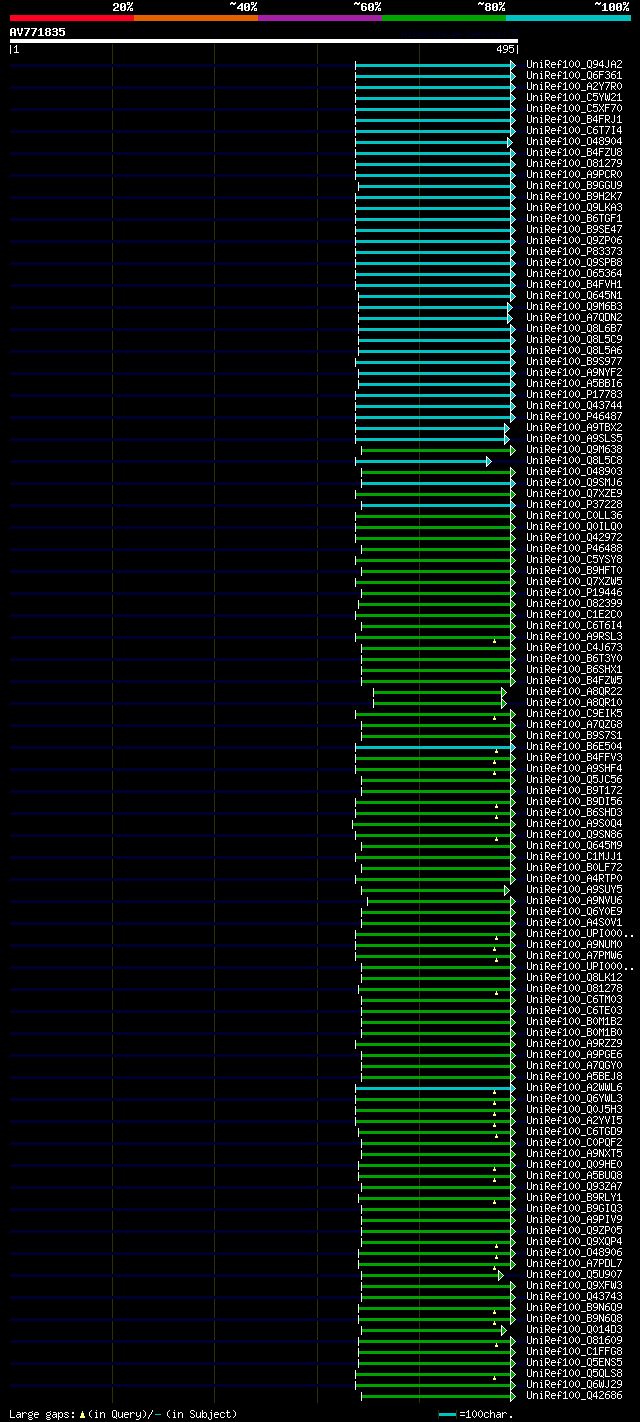
Task: Open hit UniRef100_Q6F361
Action: pos(574,76)
